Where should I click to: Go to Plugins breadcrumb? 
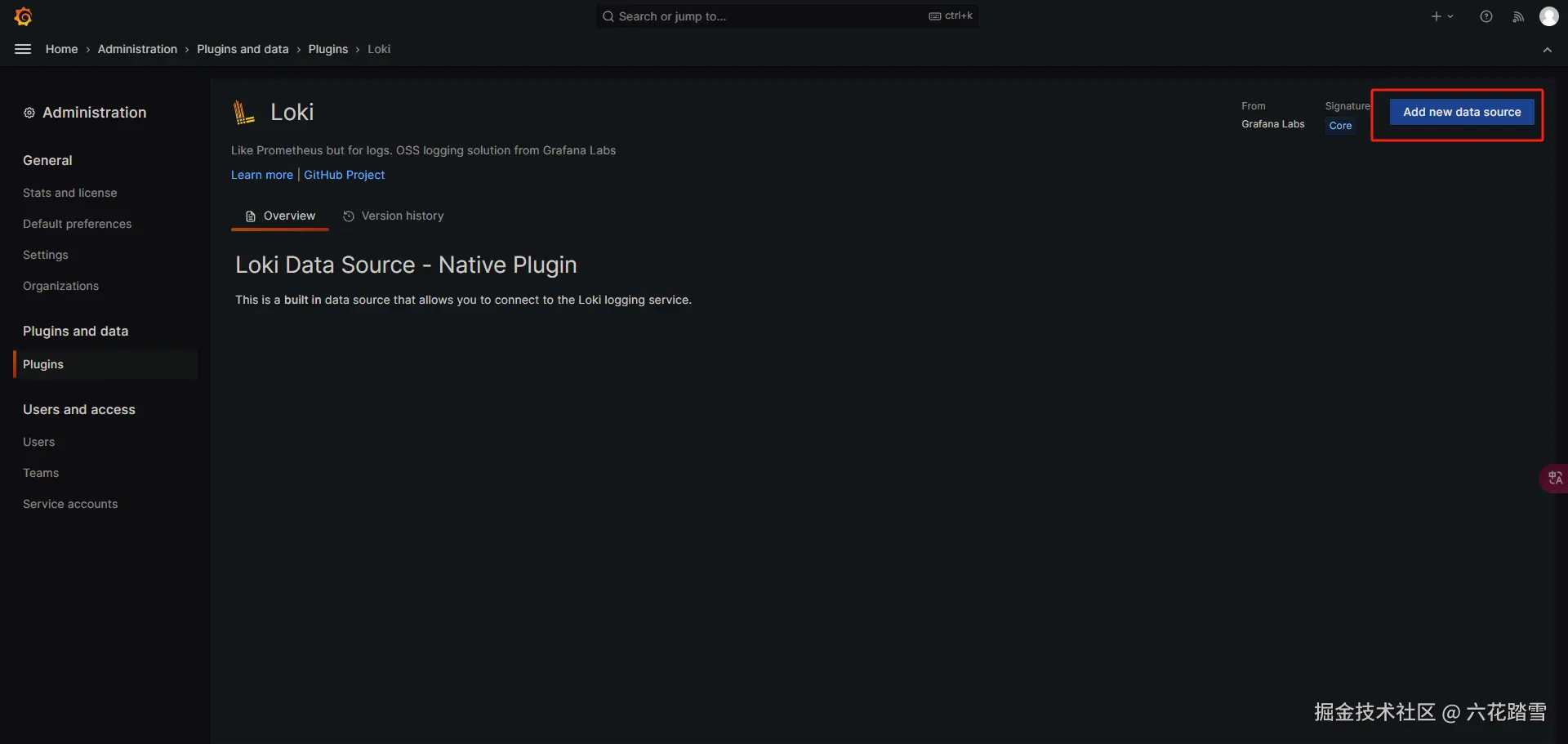tap(328, 49)
